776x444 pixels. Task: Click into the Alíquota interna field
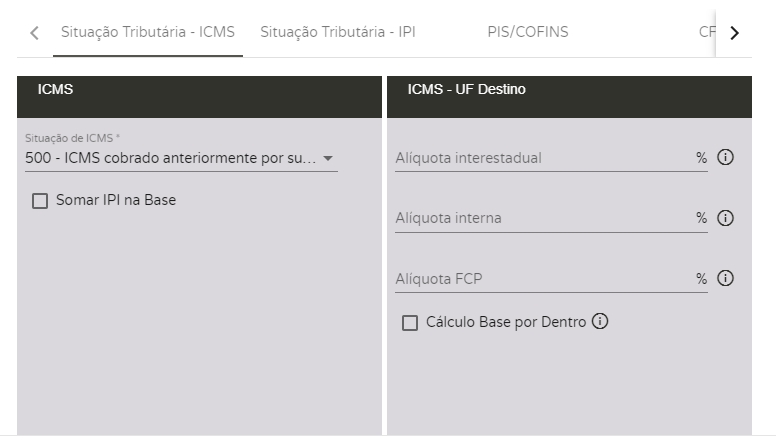(x=540, y=218)
